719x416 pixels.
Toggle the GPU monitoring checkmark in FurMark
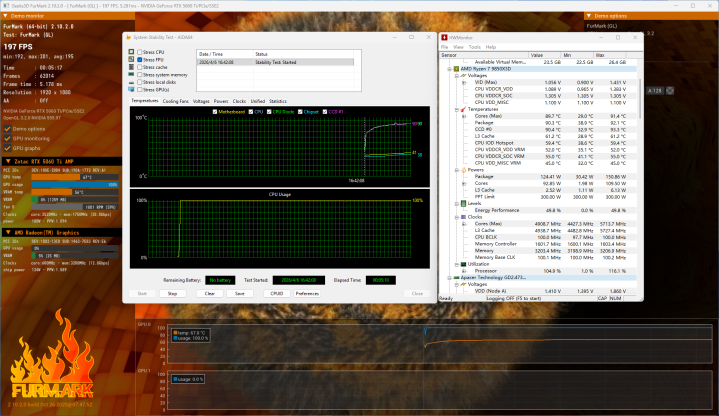tap(8, 136)
